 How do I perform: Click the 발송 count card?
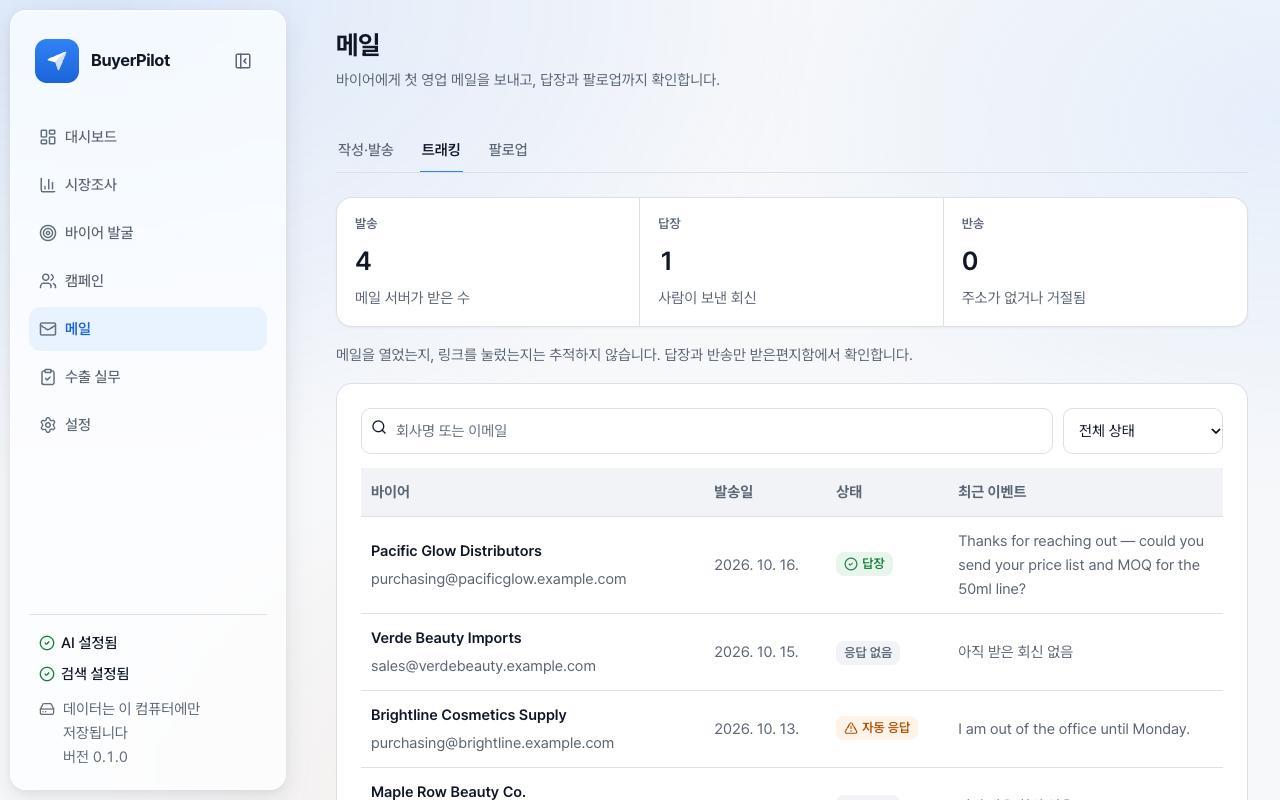coord(488,262)
